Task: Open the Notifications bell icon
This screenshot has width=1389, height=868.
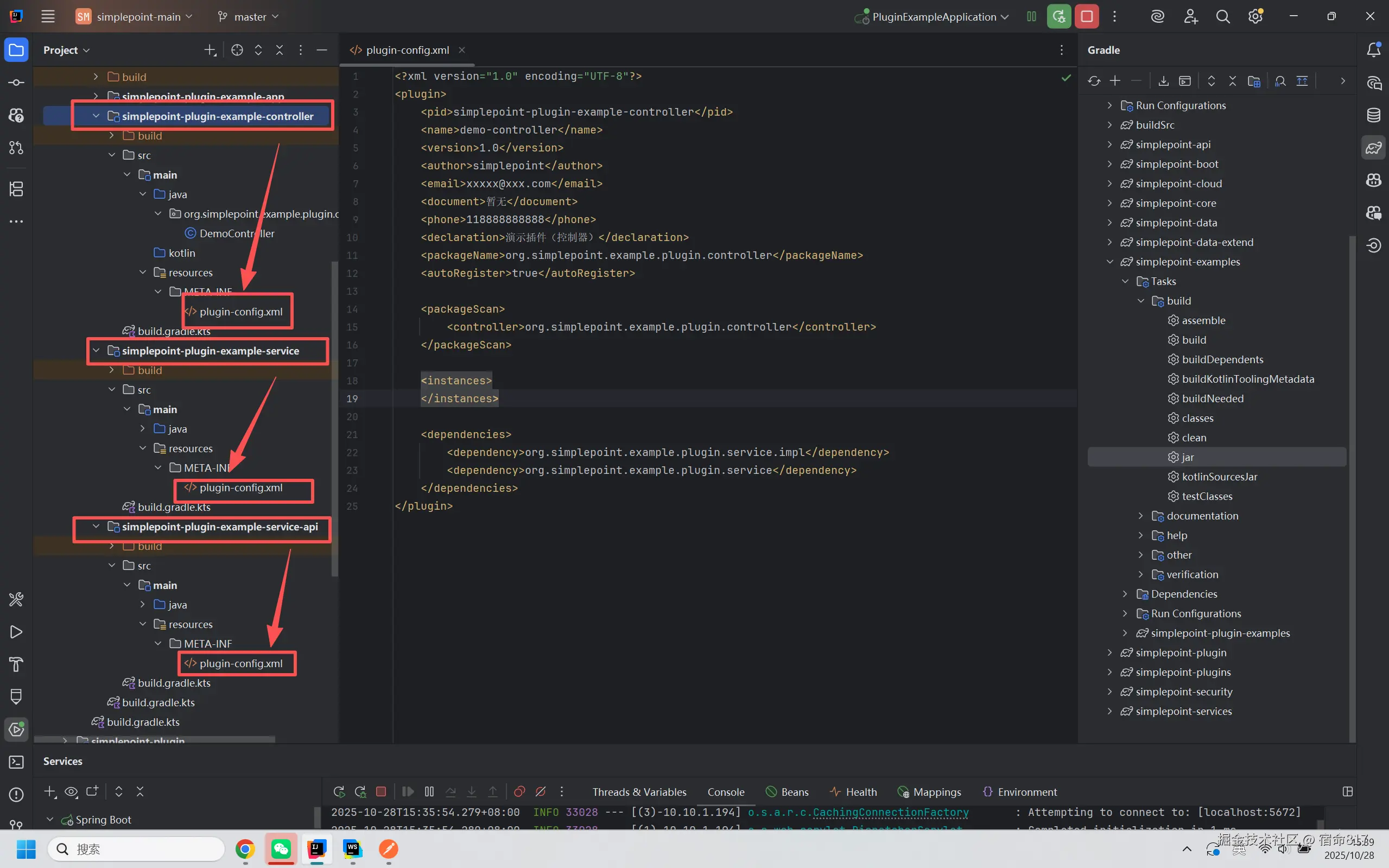Action: (1373, 50)
